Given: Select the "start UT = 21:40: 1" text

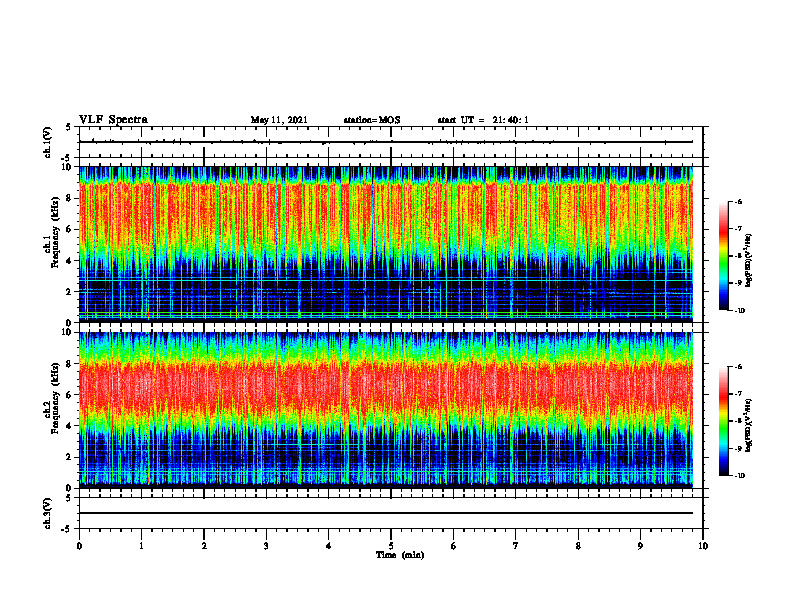Looking at the screenshot, I should (x=483, y=120).
